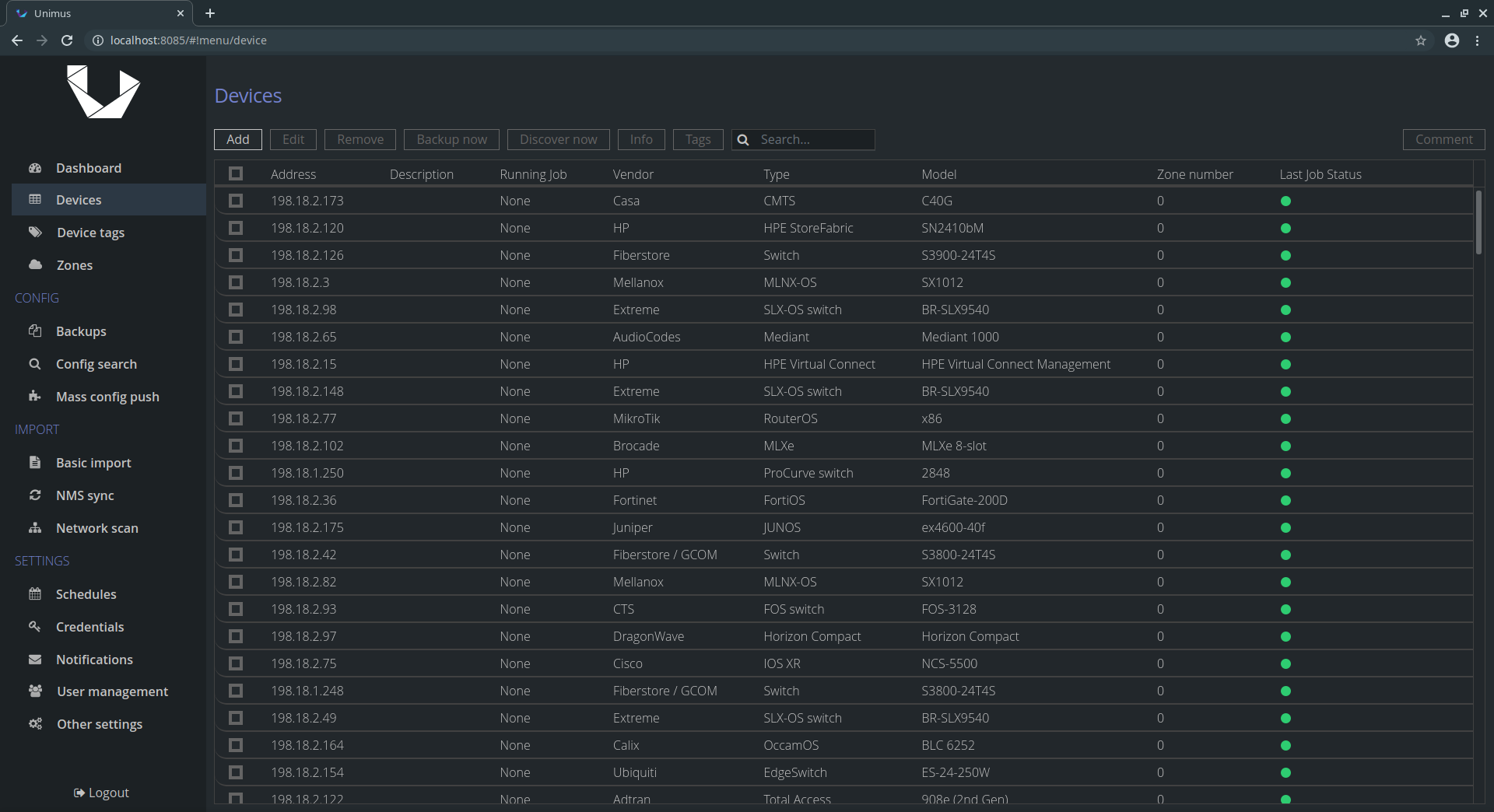Toggle the select-all checkbox in table header

pyautogui.click(x=236, y=173)
